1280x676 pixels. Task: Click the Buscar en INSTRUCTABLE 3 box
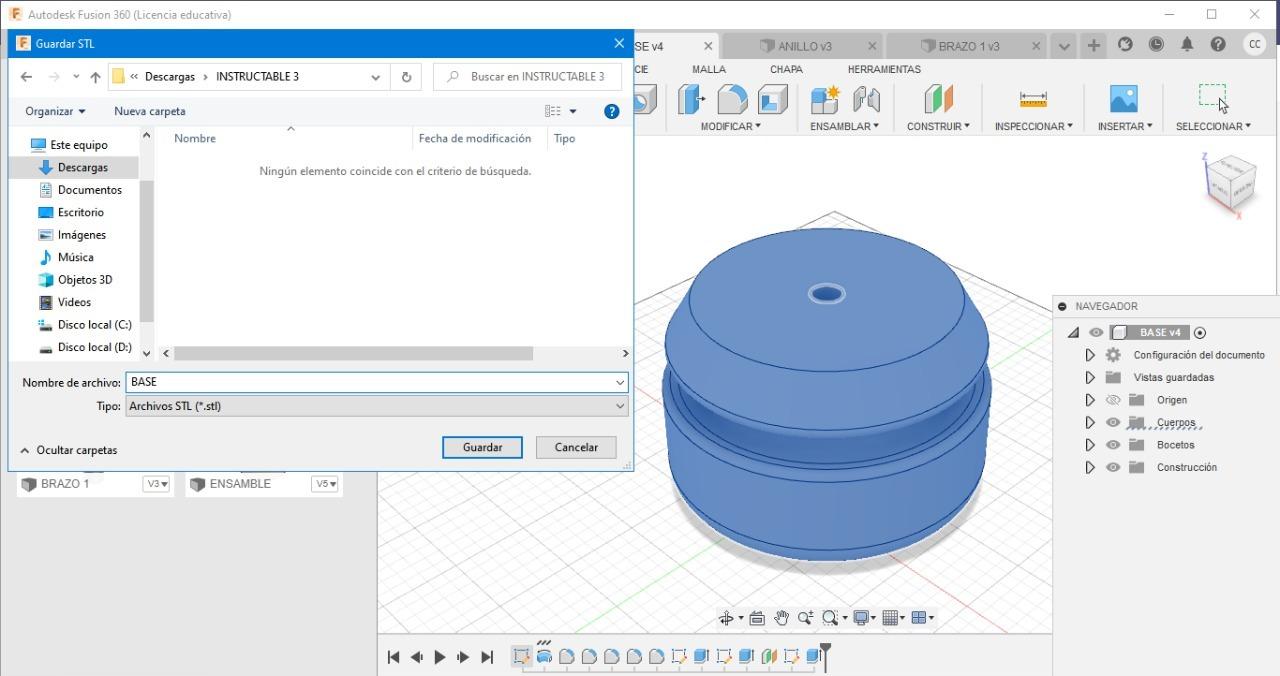528,76
